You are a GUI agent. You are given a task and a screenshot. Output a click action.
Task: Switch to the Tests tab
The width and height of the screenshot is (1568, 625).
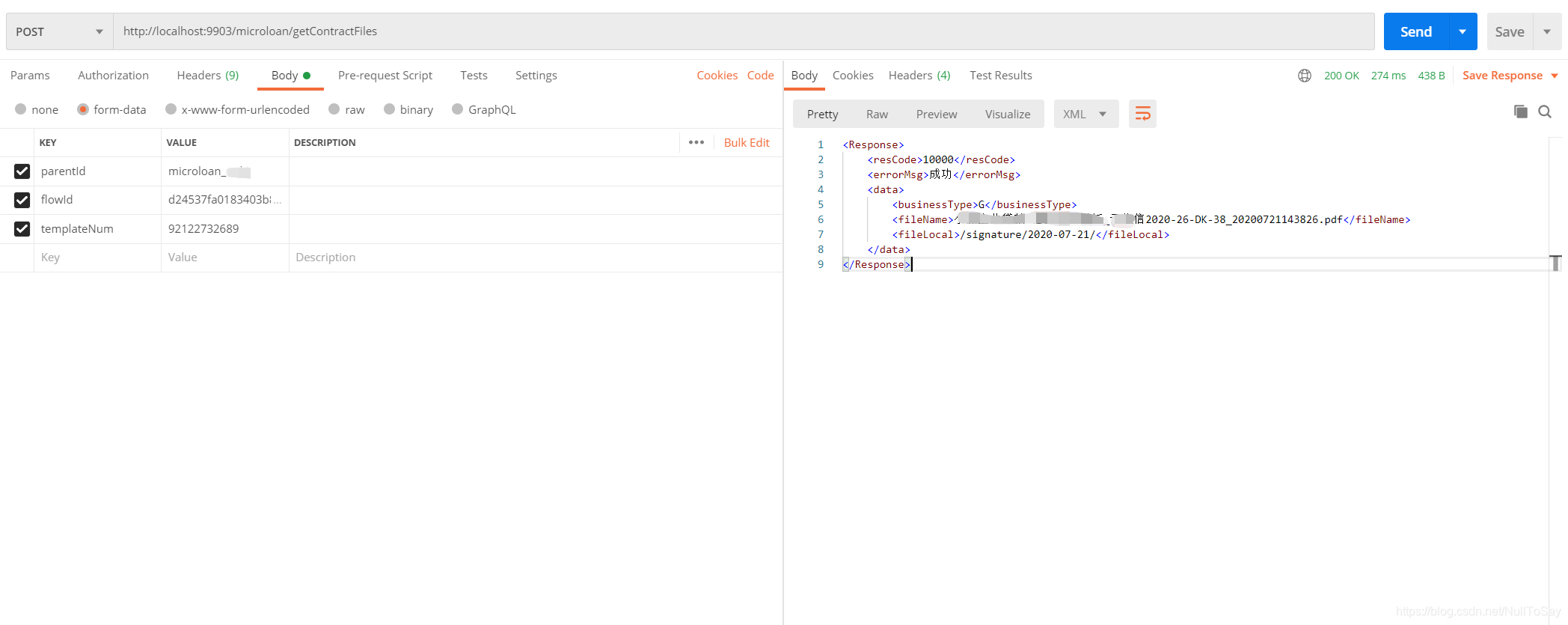[x=474, y=76]
